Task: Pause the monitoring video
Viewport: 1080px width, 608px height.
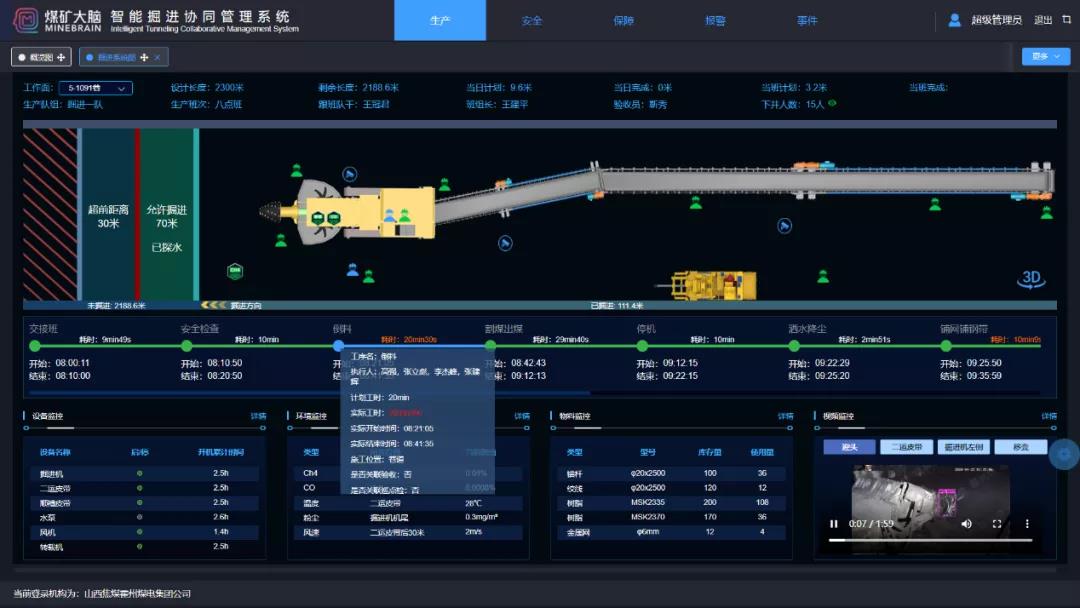Action: click(x=834, y=524)
